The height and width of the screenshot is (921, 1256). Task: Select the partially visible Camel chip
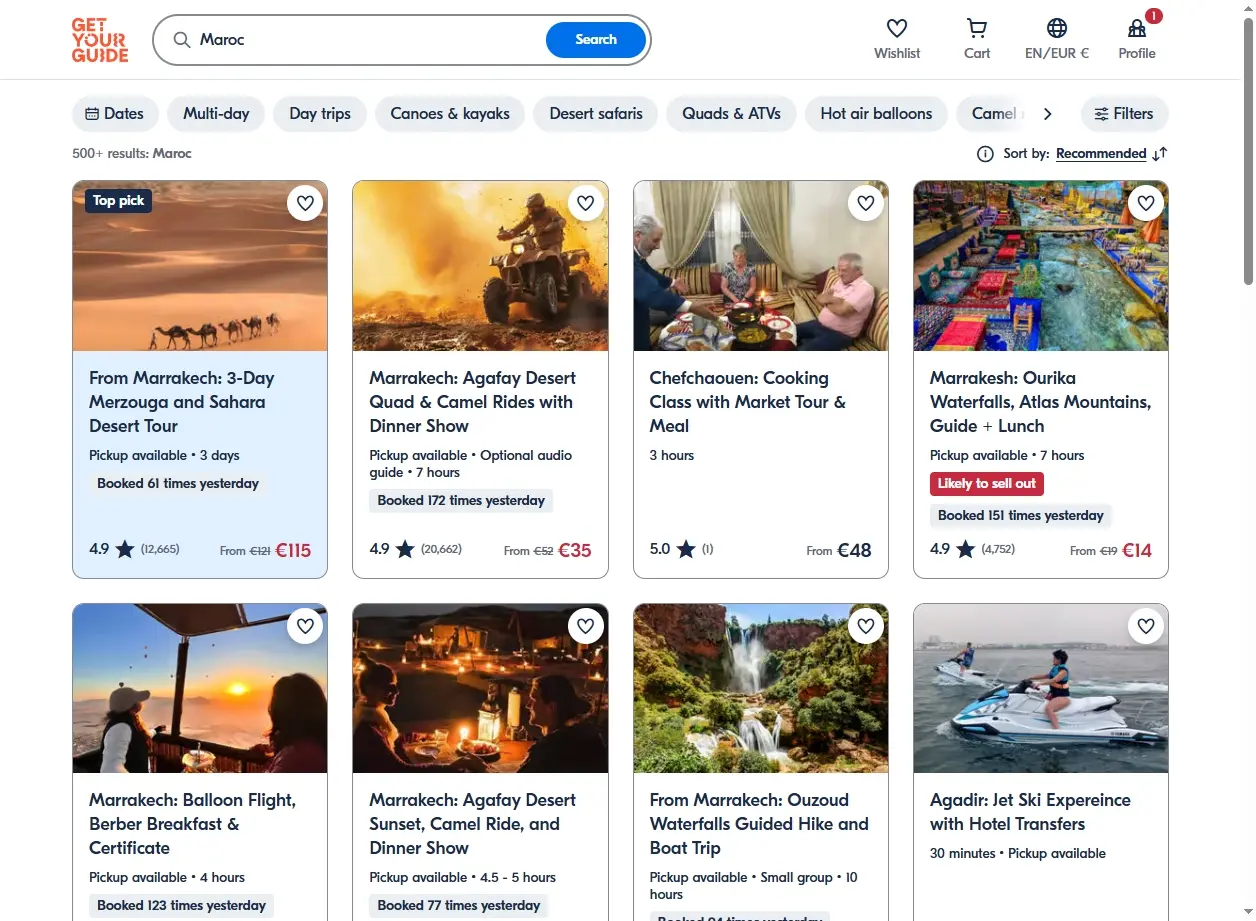(x=992, y=114)
